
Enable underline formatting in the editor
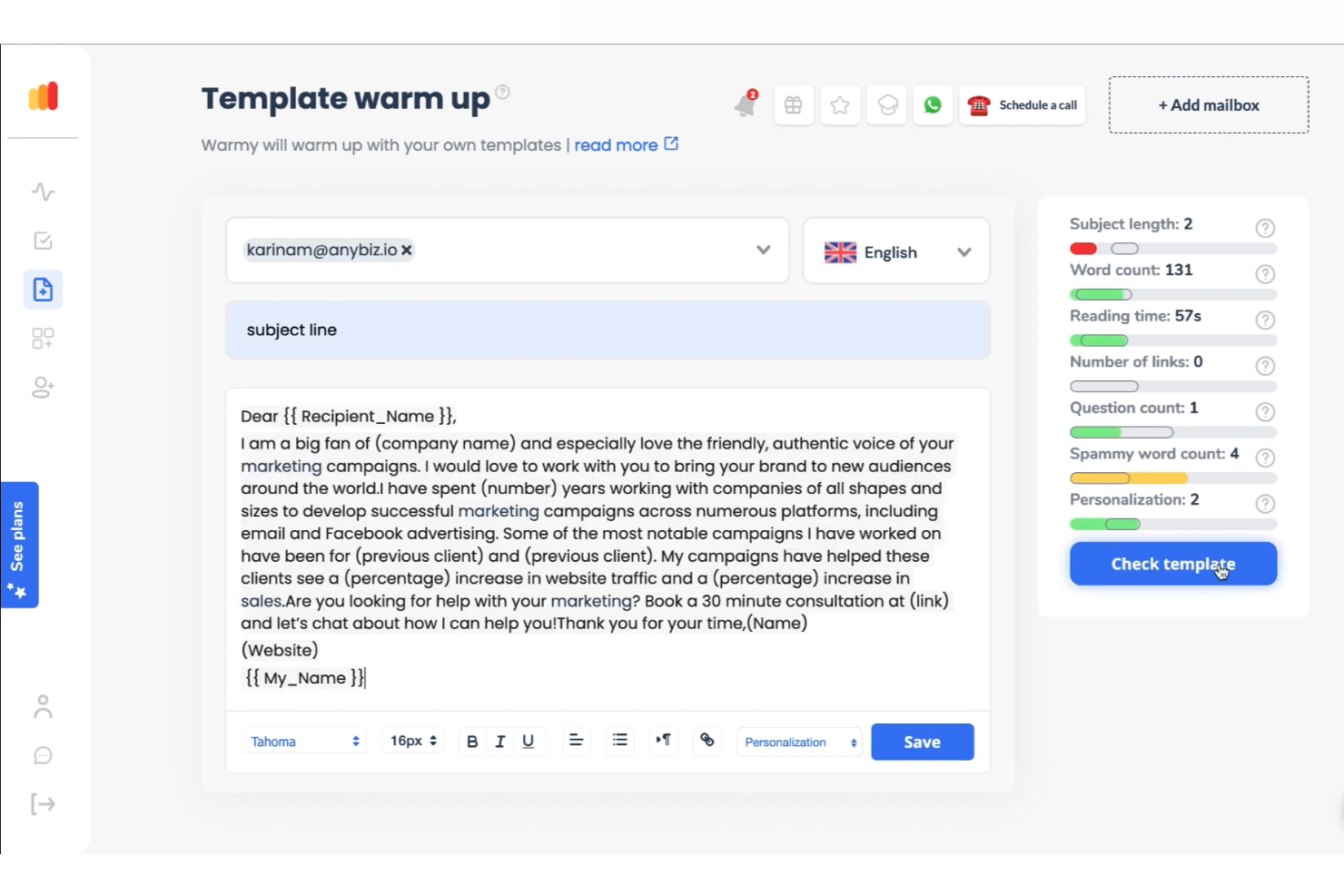(528, 741)
